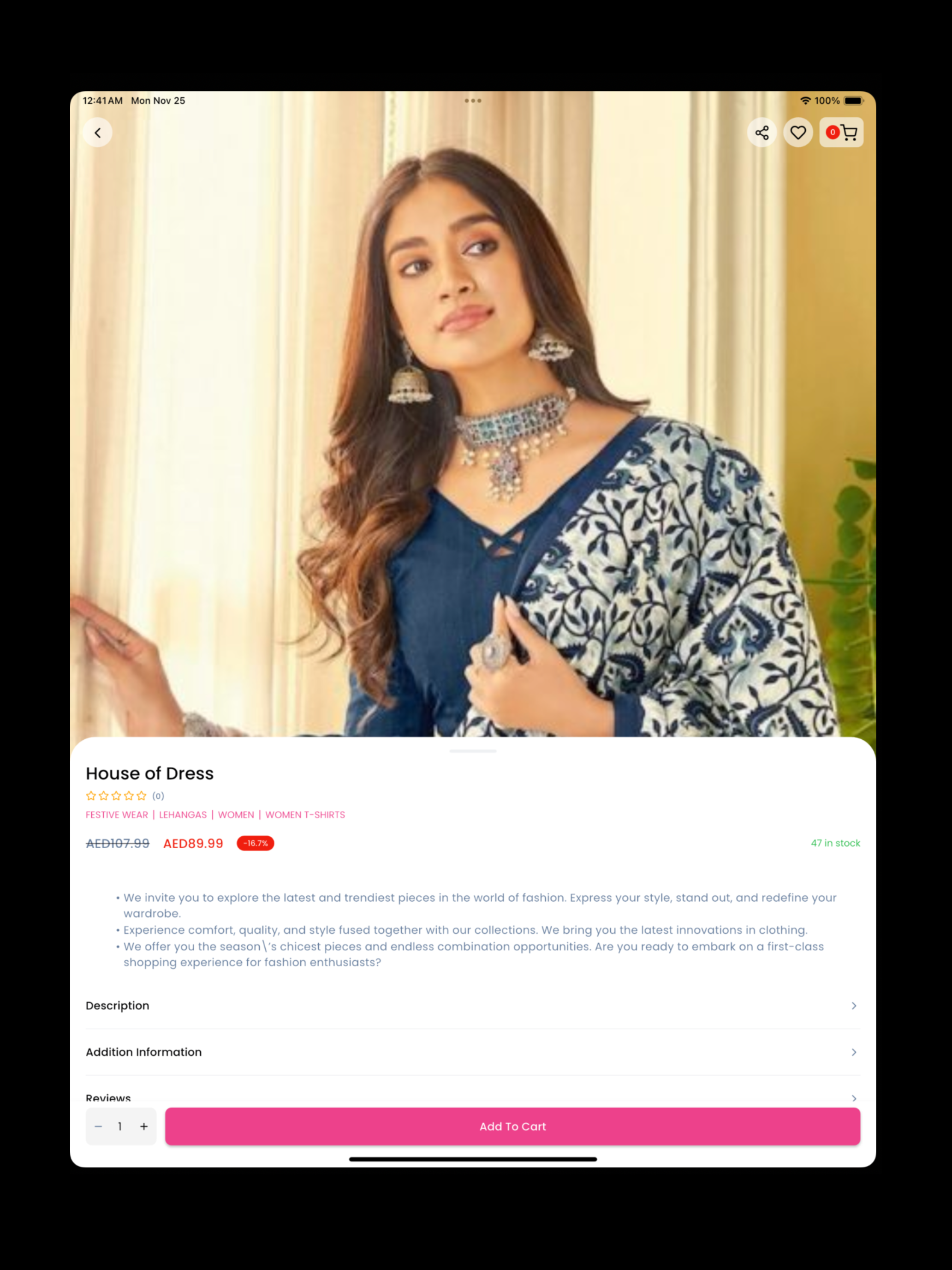Click the quantity value field
Image resolution: width=952 pixels, height=1270 pixels.
(x=120, y=1126)
